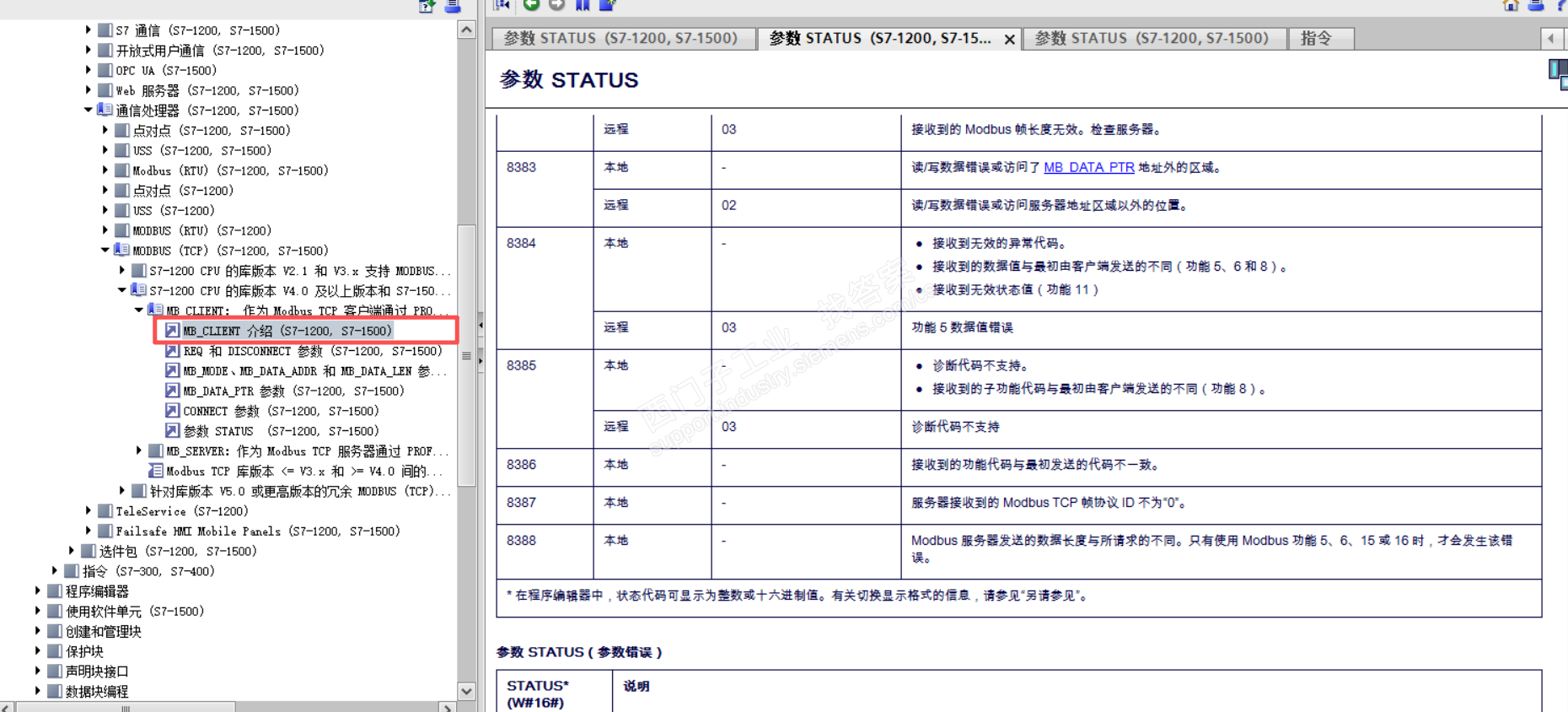
Task: Go back with the green arrow toolbar icon
Action: pos(531,5)
